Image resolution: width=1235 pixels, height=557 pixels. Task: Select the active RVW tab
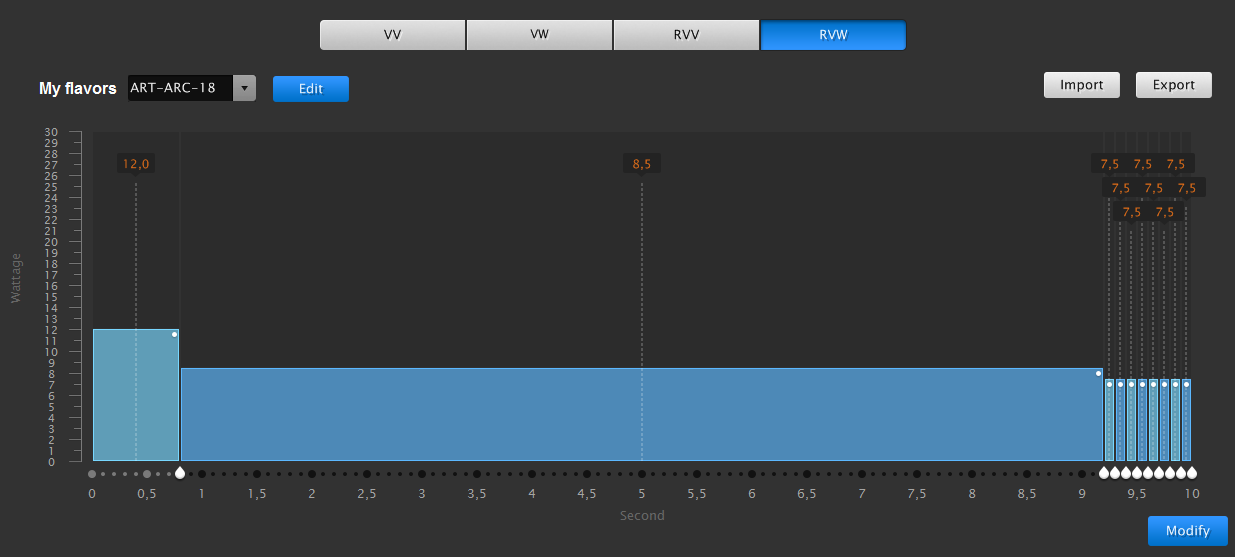coord(833,34)
